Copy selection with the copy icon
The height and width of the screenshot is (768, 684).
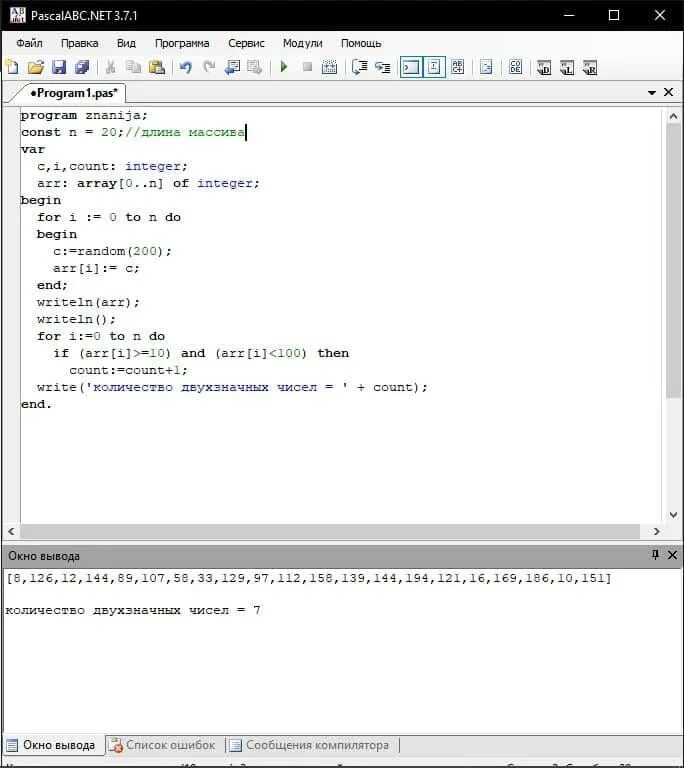tap(133, 67)
